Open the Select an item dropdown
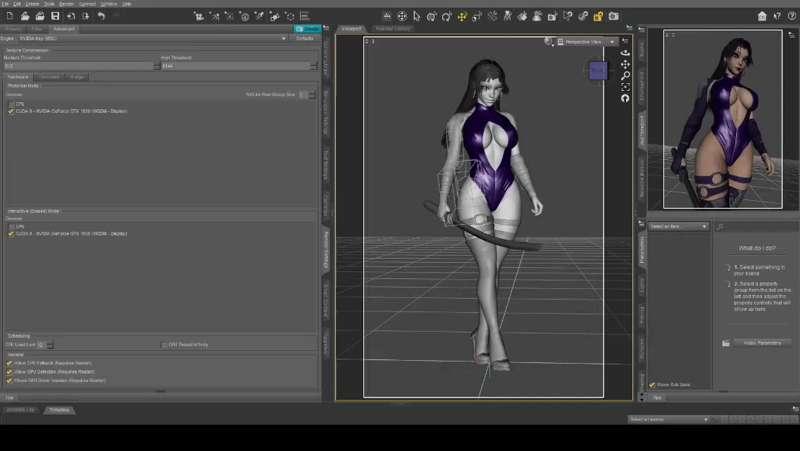This screenshot has height=451, width=800. tap(679, 227)
